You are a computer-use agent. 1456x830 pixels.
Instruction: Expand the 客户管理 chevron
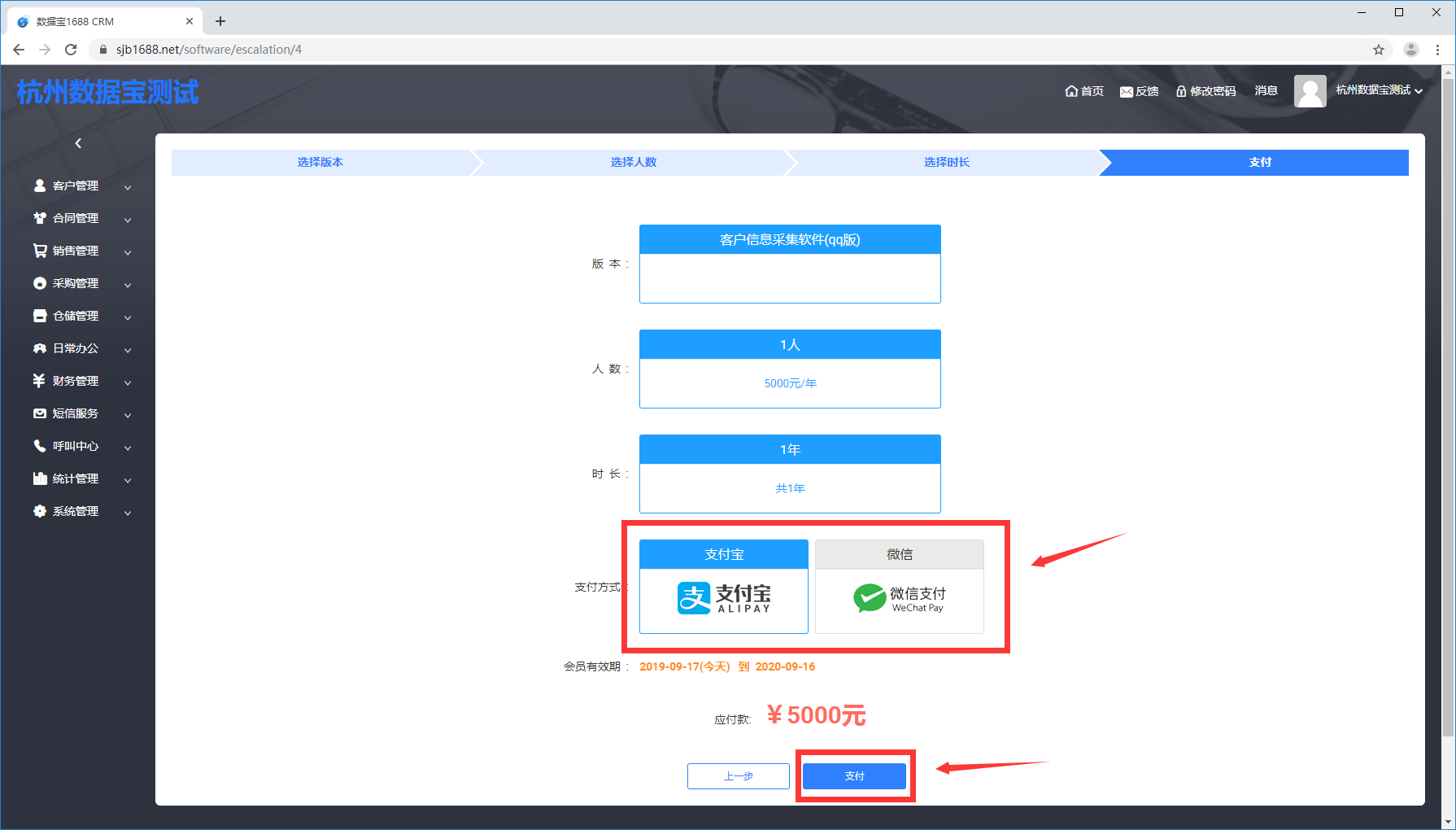(x=128, y=187)
